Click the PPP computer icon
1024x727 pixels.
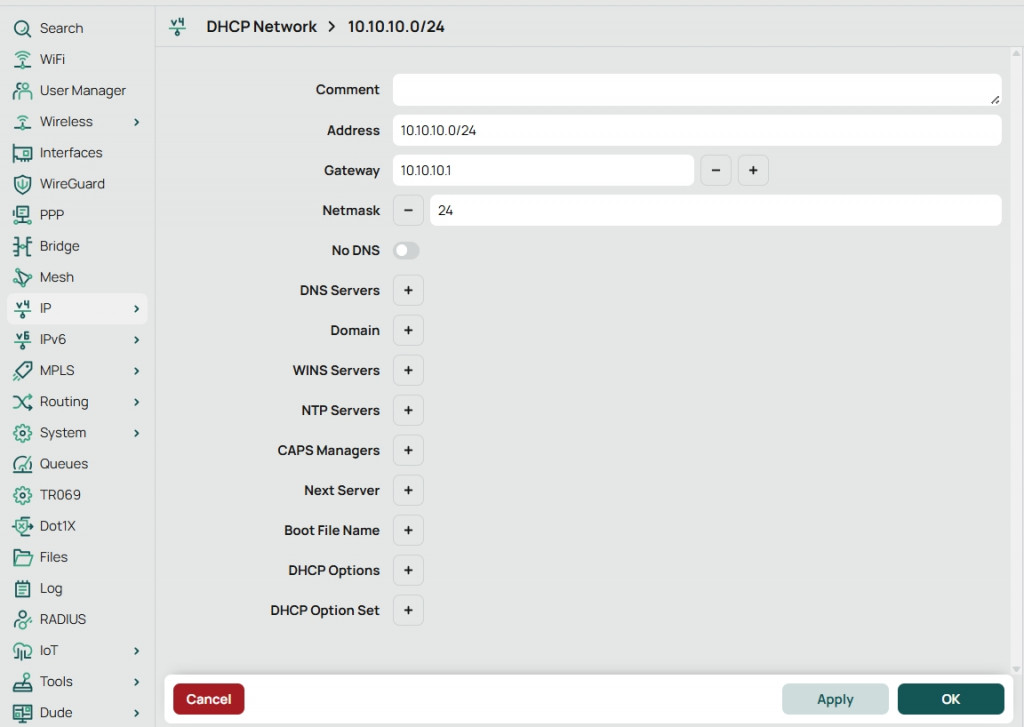[22, 215]
